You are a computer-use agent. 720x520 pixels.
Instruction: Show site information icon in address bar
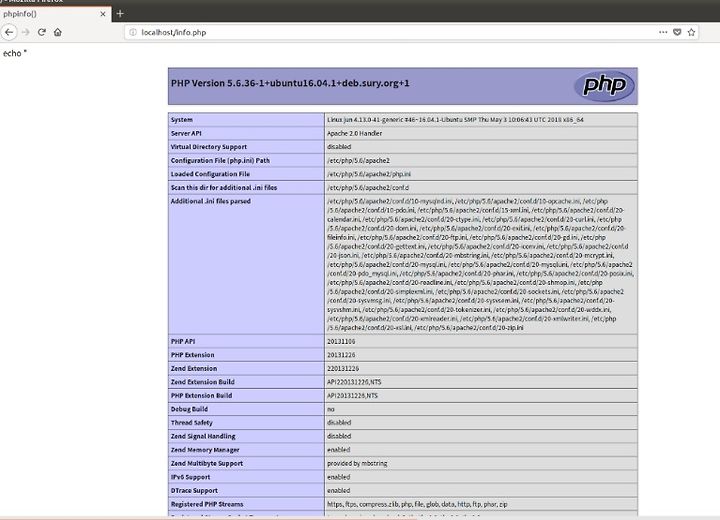coord(133,32)
